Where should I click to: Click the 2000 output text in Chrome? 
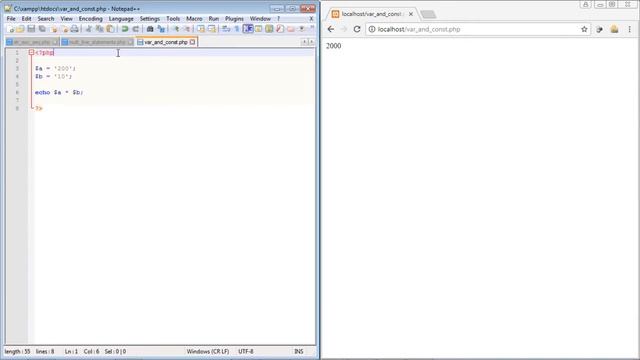[333, 46]
